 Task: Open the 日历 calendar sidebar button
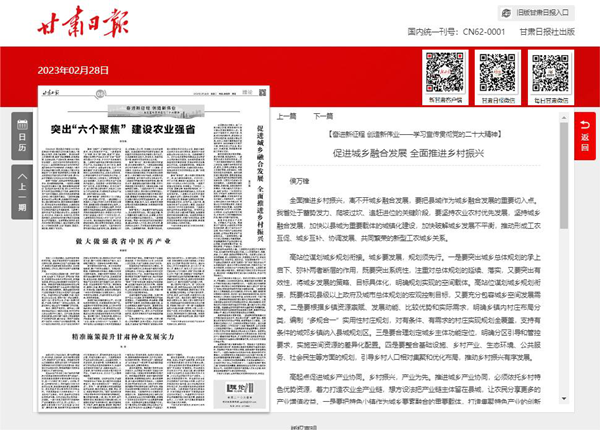22,136
